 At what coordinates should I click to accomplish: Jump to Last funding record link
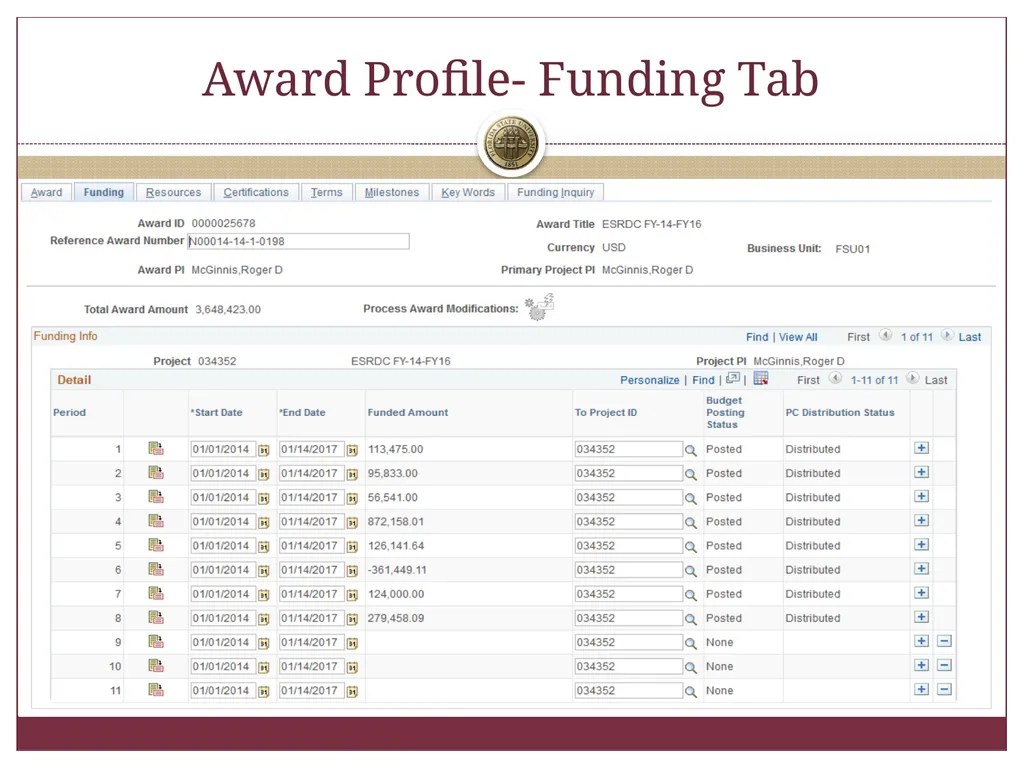pyautogui.click(x=970, y=337)
